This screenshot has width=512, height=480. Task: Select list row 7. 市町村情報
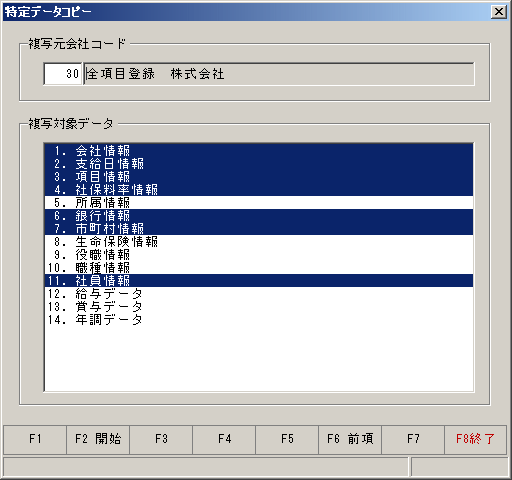(259, 228)
